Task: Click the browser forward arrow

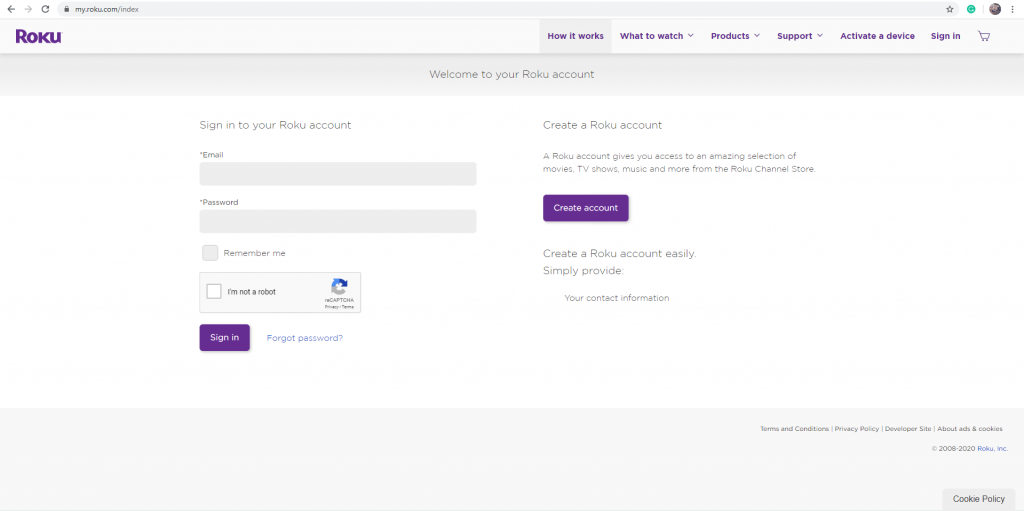Action: 28,9
